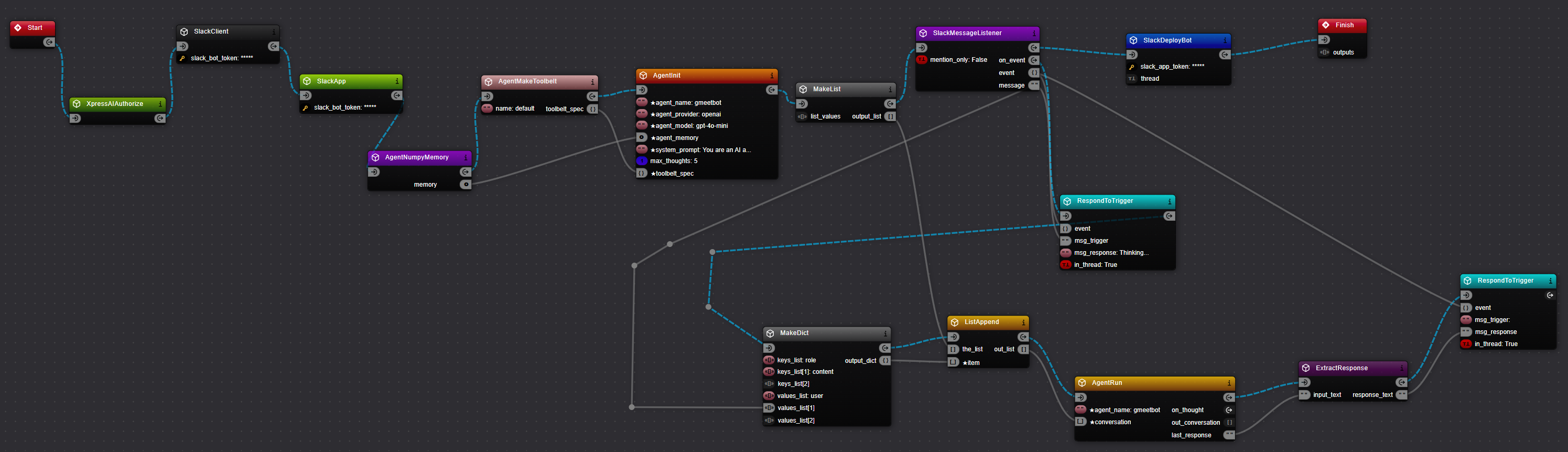Open the ExtractResponse node info icon
The image size is (1568, 452).
[x=1402, y=369]
